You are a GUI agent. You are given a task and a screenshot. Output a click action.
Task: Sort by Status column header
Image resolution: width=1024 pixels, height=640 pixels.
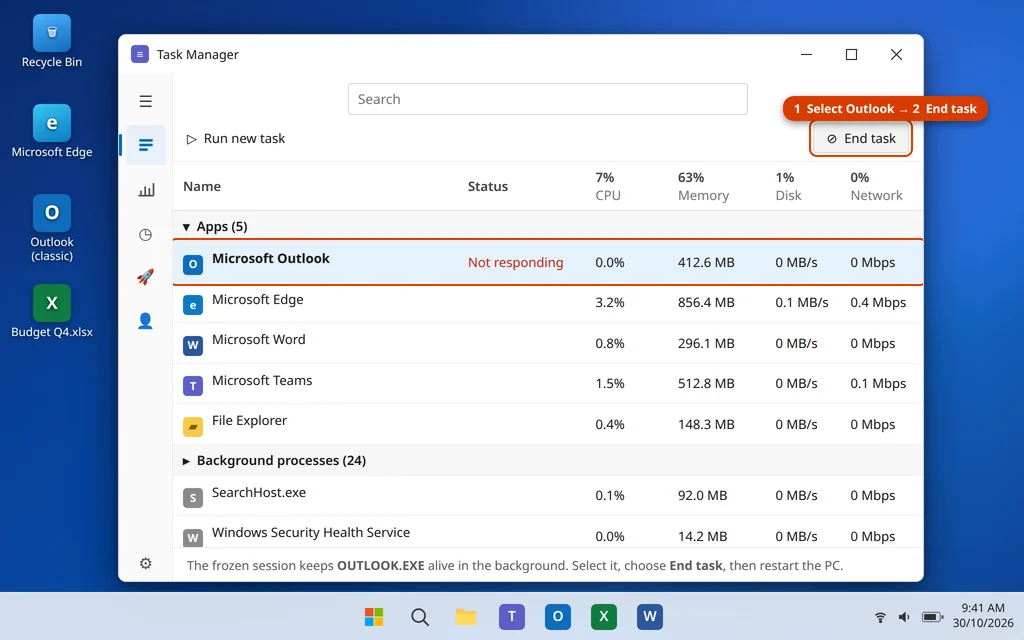[488, 186]
